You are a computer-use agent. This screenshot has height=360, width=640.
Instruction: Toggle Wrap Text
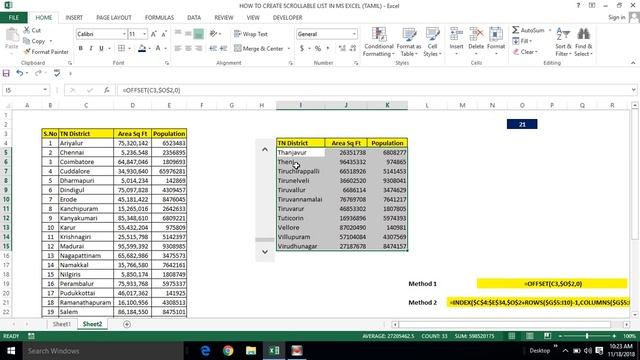(x=251, y=34)
